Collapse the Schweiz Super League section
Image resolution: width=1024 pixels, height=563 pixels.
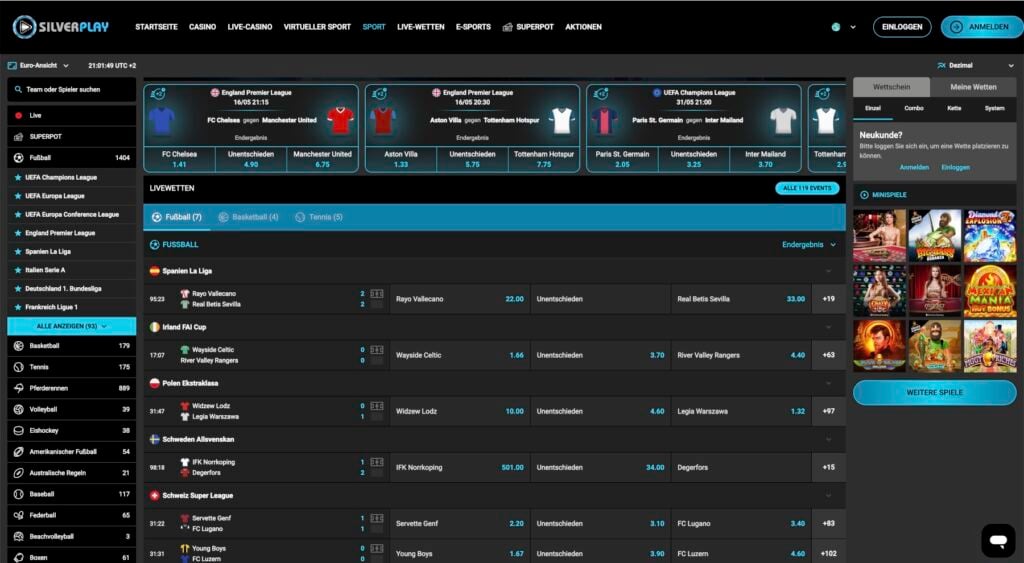coord(829,496)
